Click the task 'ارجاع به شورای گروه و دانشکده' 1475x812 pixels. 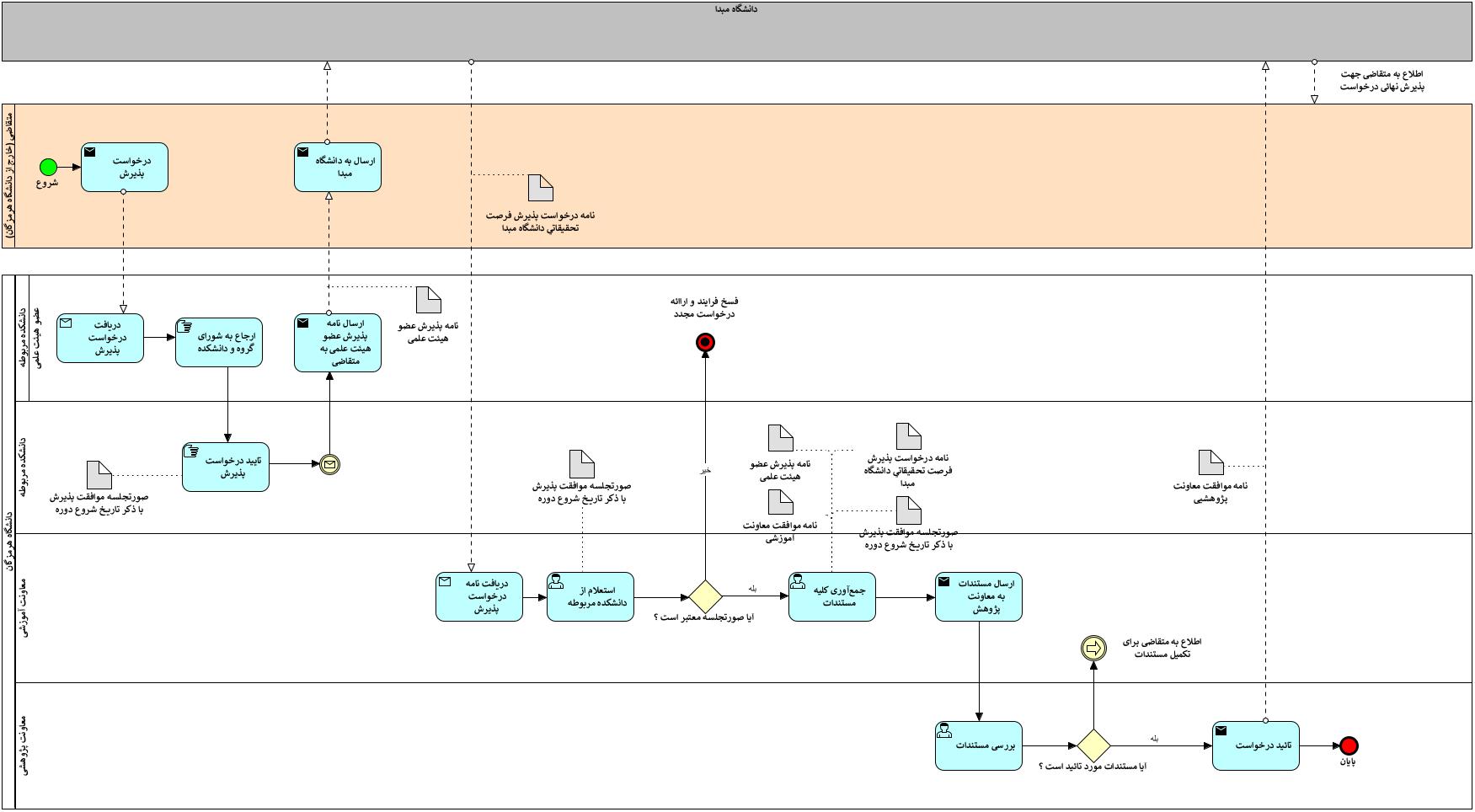(219, 342)
